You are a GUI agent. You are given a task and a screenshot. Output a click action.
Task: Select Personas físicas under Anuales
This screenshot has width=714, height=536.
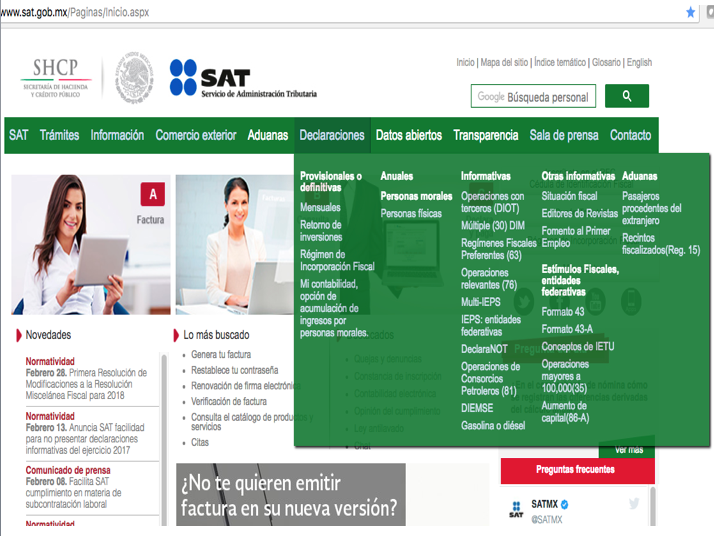(411, 214)
